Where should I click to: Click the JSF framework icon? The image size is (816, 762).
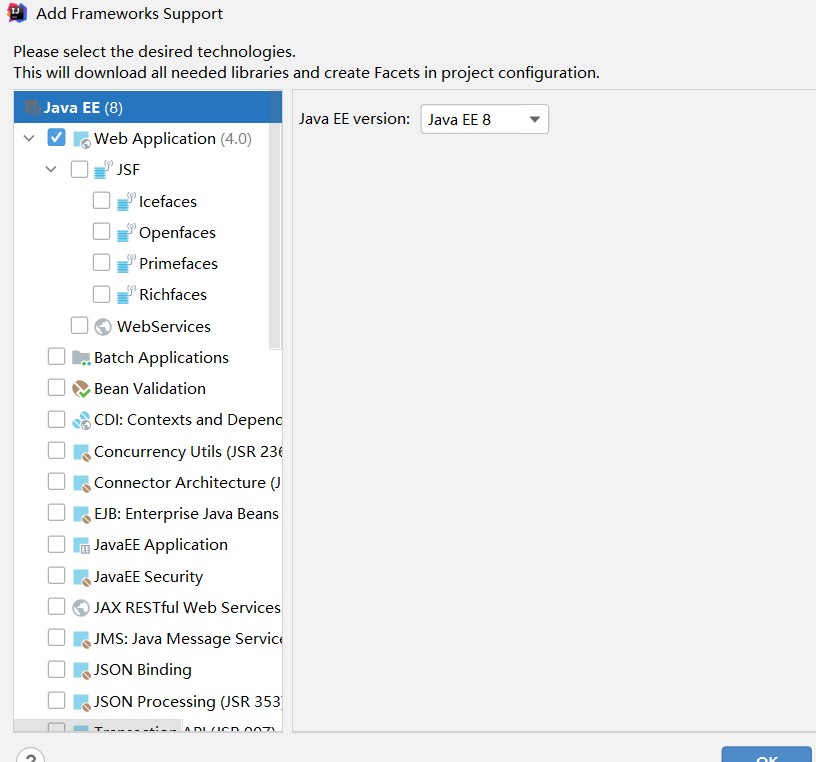coord(103,169)
